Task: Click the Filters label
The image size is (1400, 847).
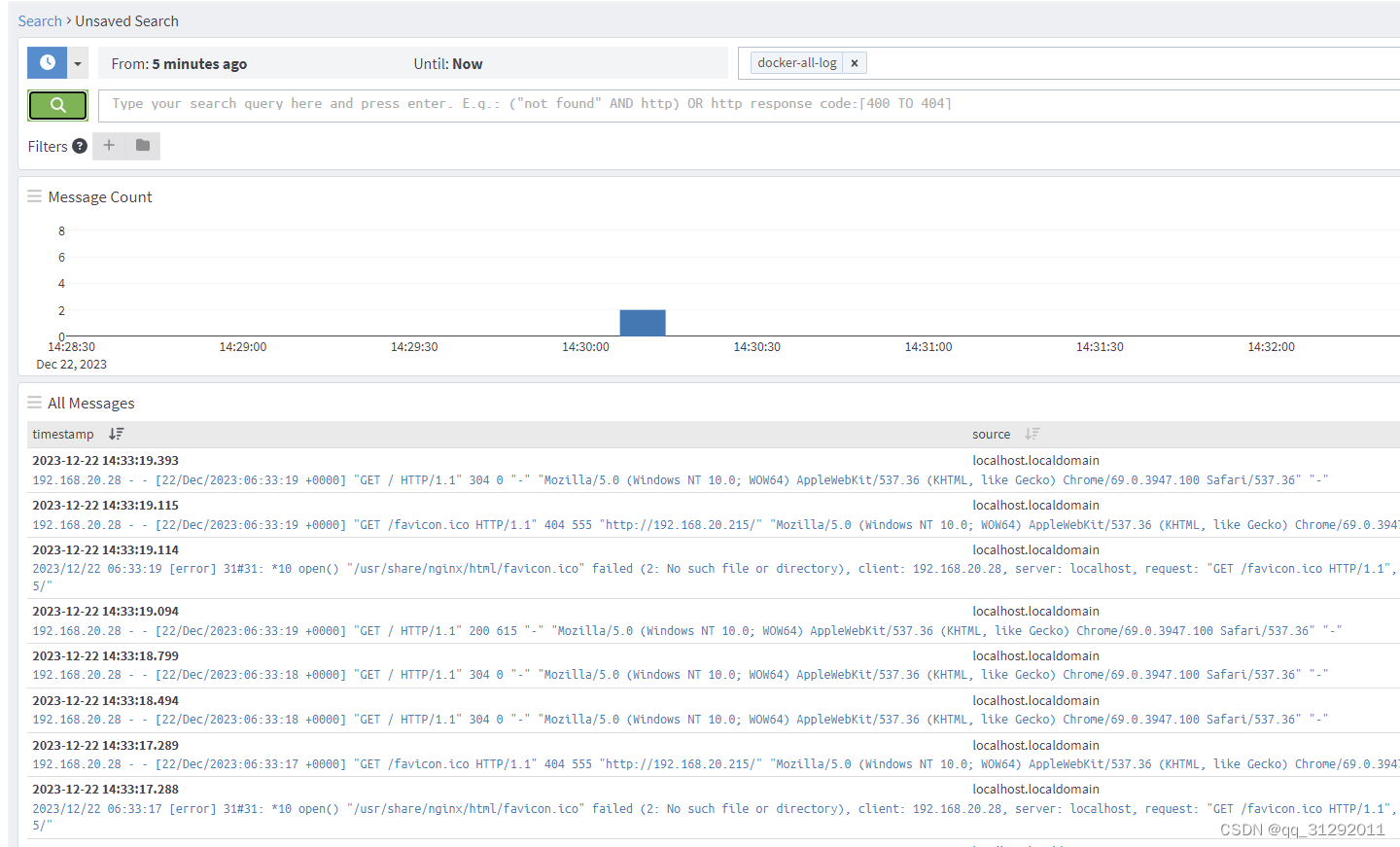Action: 48,147
